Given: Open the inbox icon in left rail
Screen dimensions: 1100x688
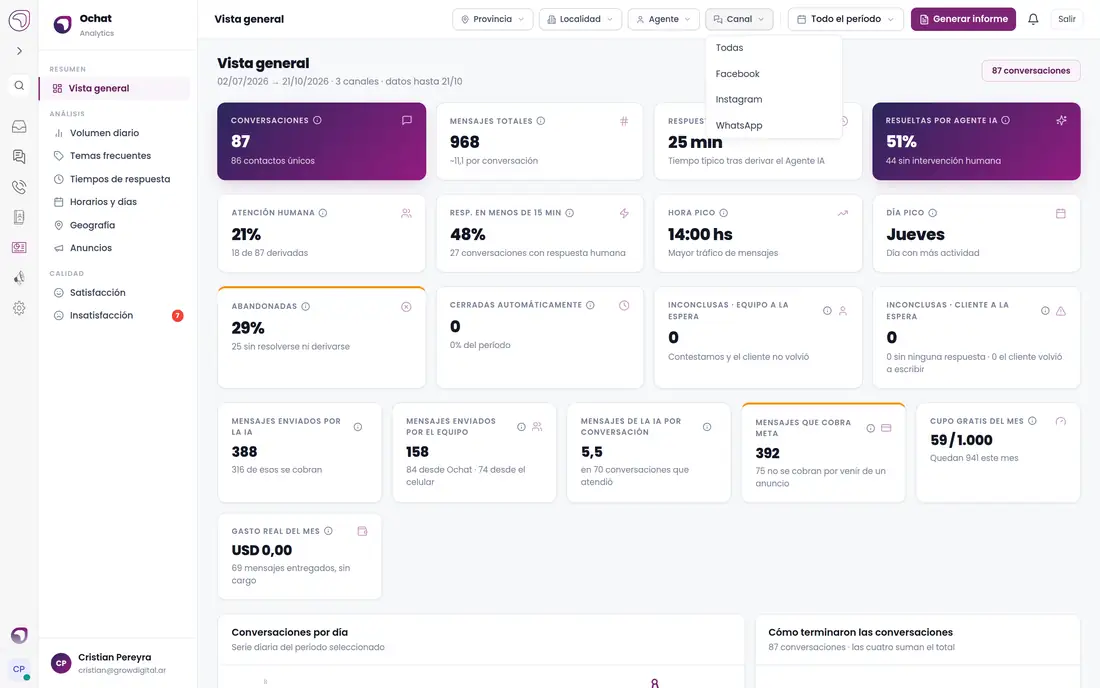Looking at the screenshot, I should coord(19,126).
